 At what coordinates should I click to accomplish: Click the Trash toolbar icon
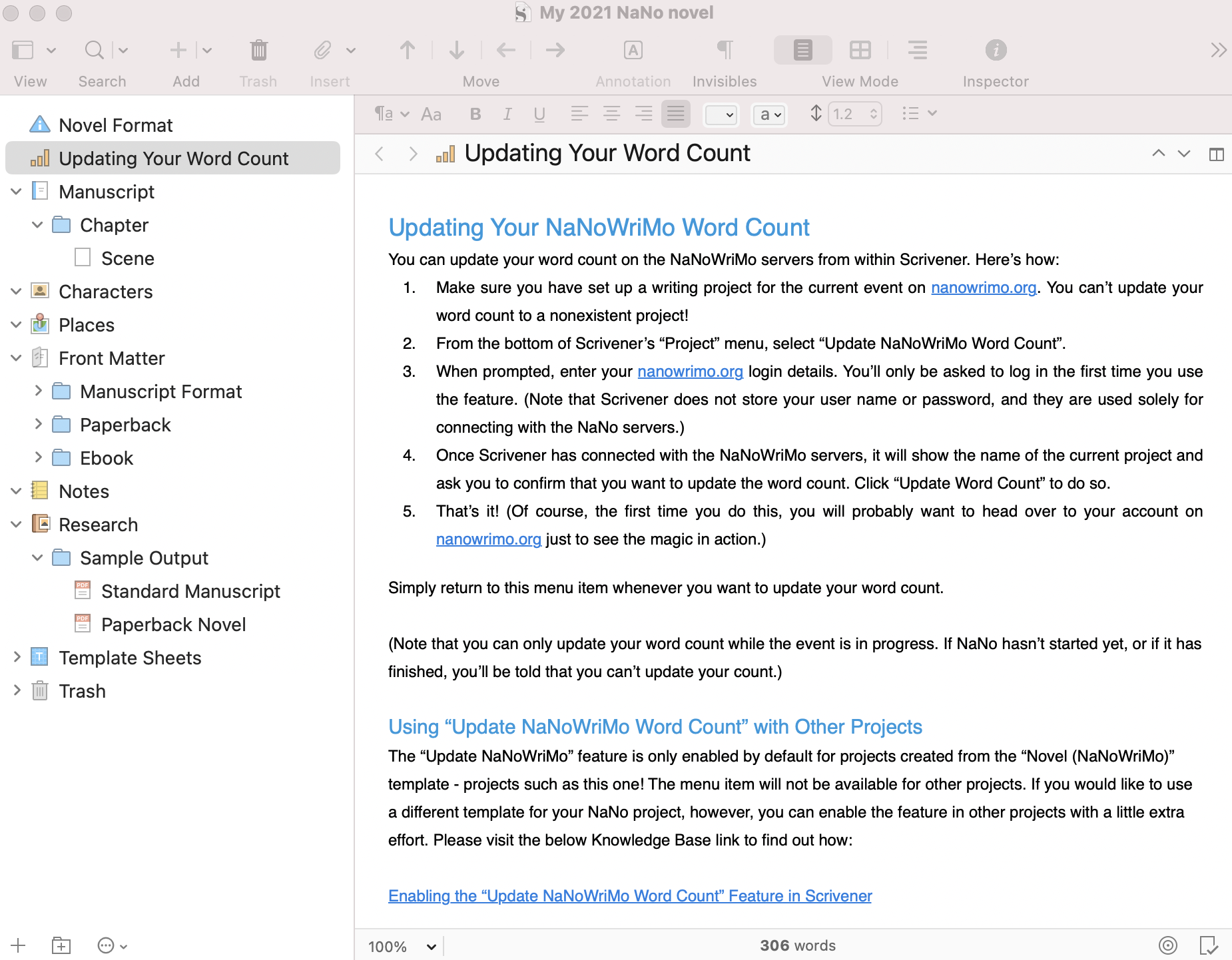[x=258, y=50]
